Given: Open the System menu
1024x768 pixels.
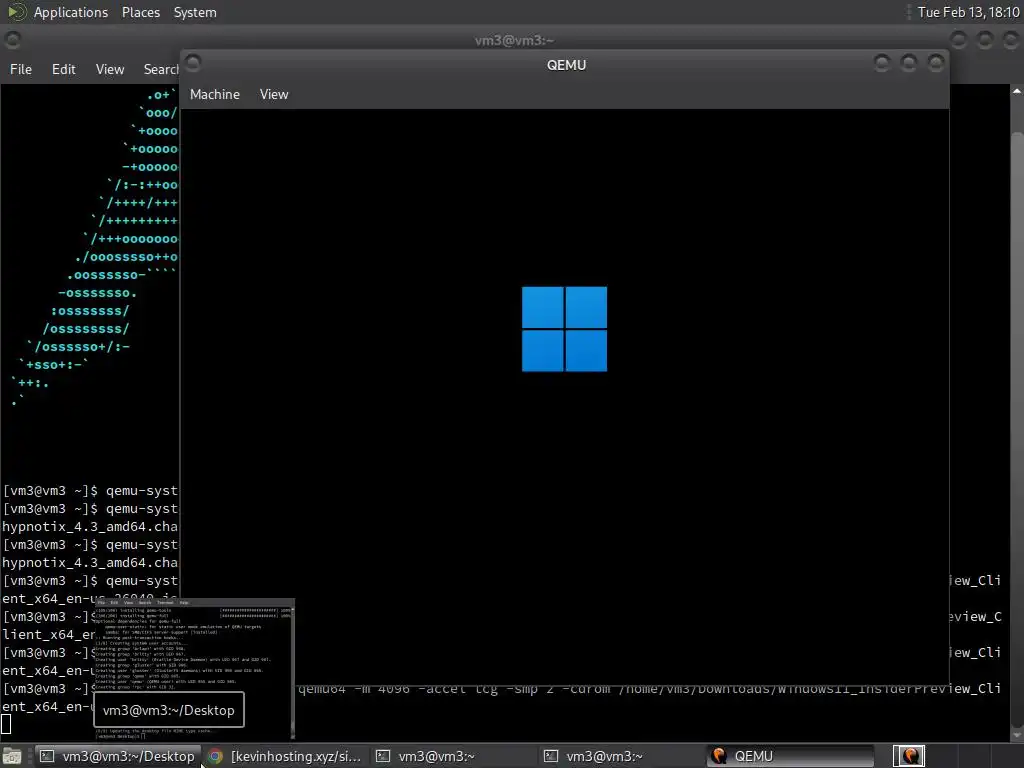Looking at the screenshot, I should pyautogui.click(x=195, y=12).
